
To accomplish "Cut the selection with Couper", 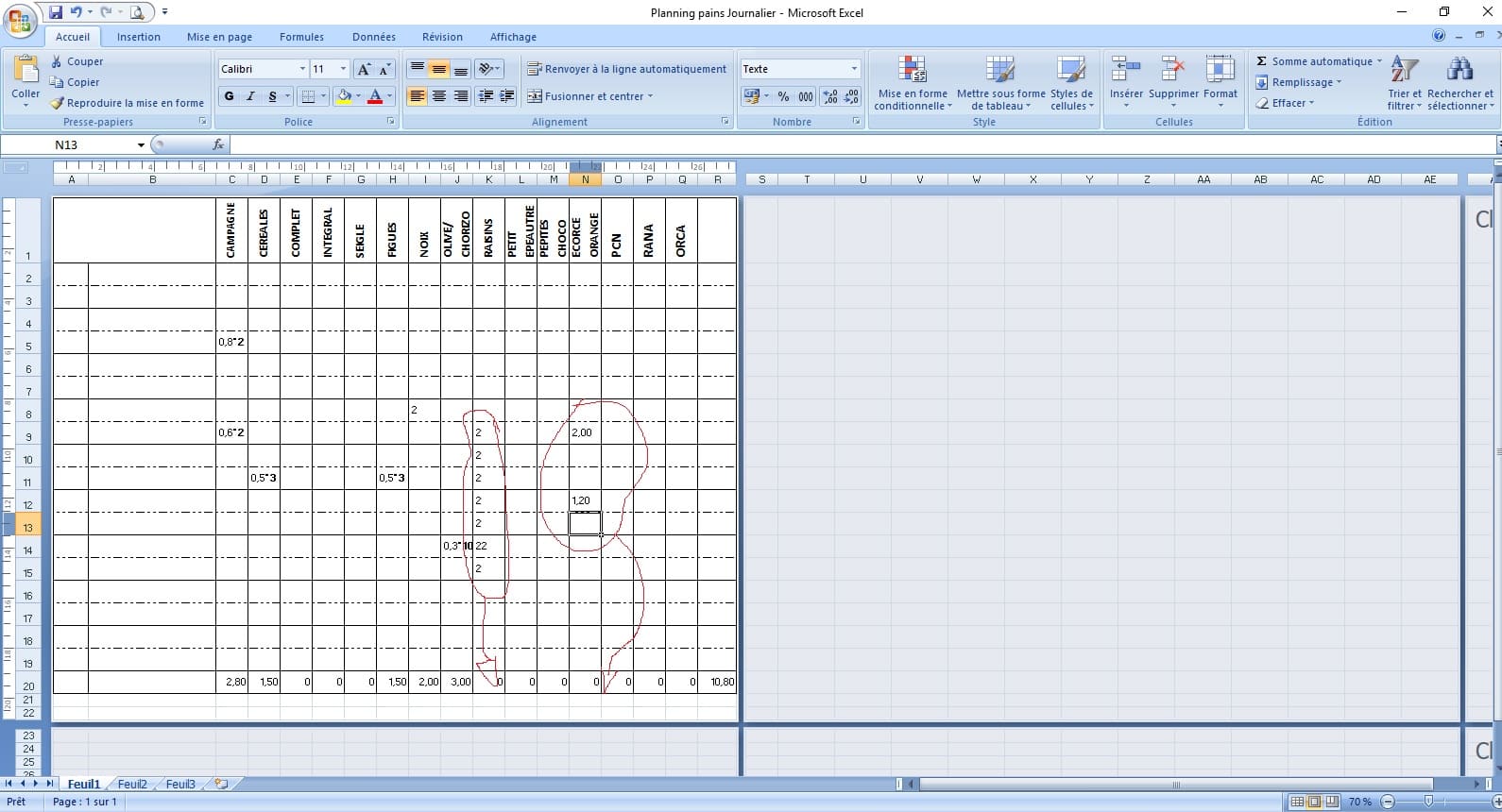I will click(77, 61).
